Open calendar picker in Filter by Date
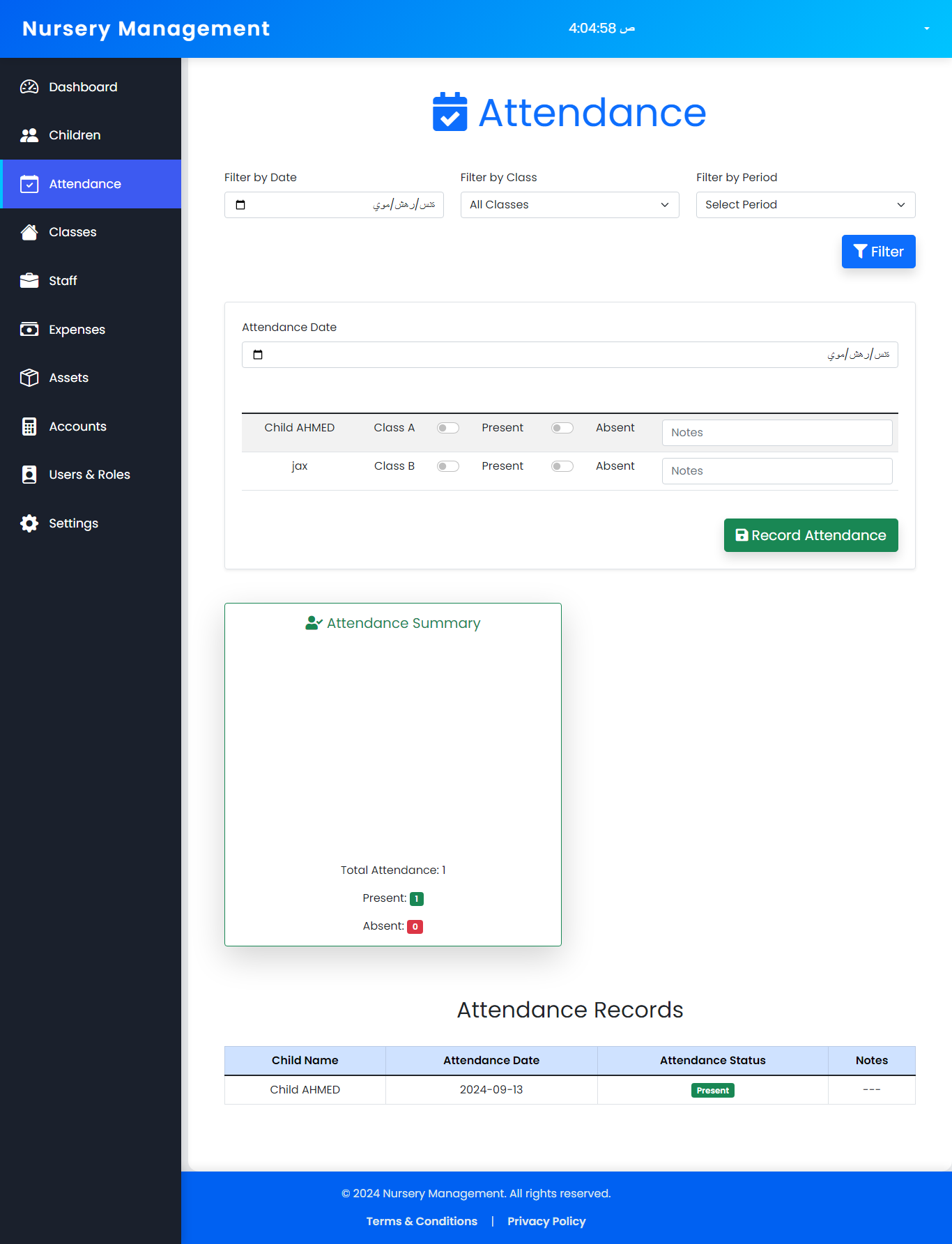The width and height of the screenshot is (952, 1244). 240,205
